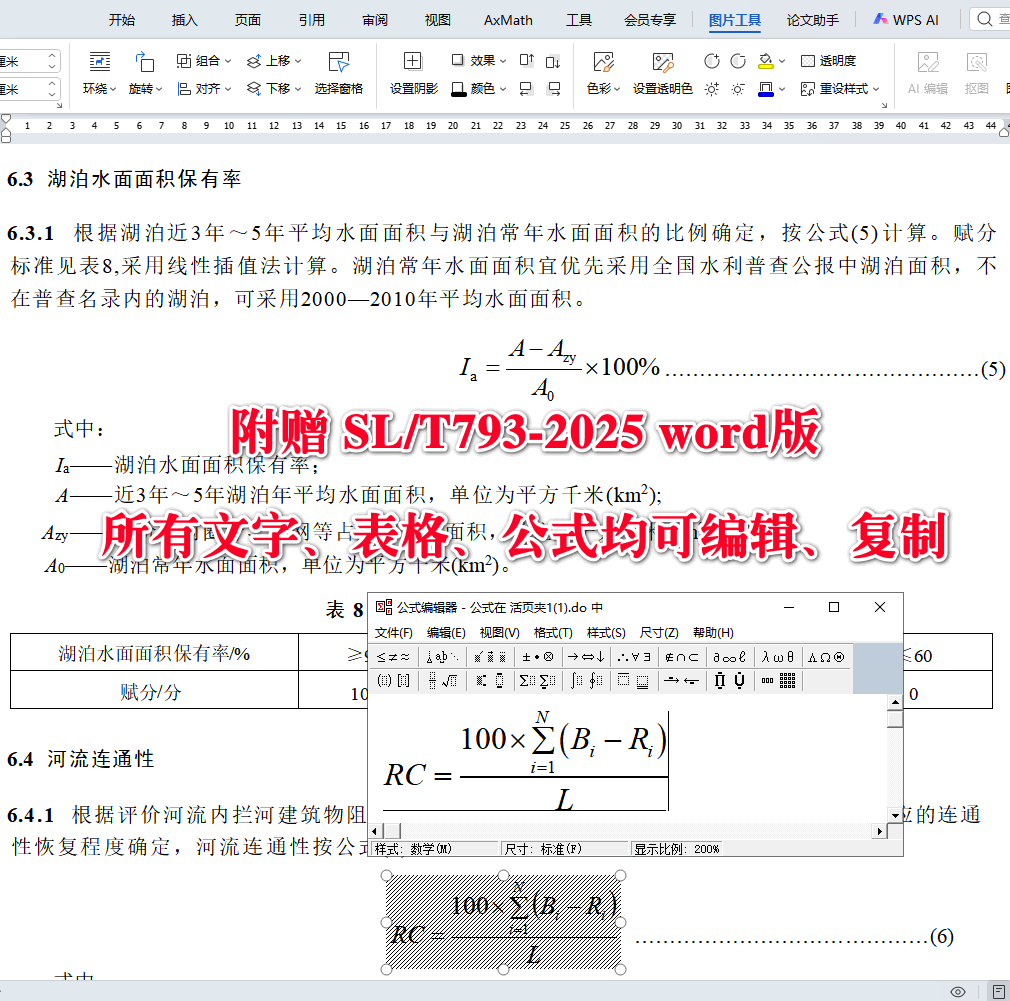Open 格式(T) menu in formula editor
The image size is (1010, 1001).
(553, 633)
